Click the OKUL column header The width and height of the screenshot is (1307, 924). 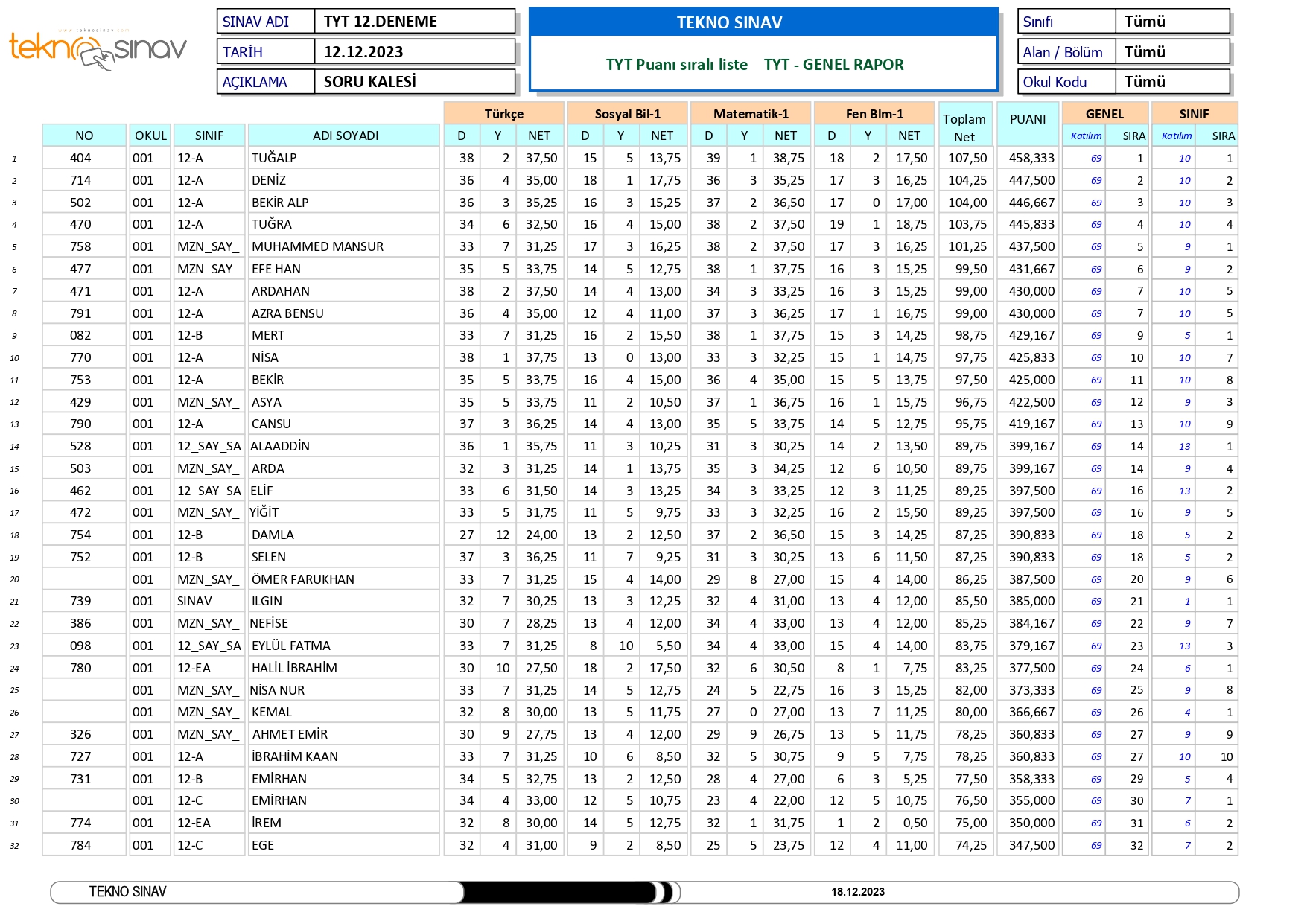click(150, 136)
